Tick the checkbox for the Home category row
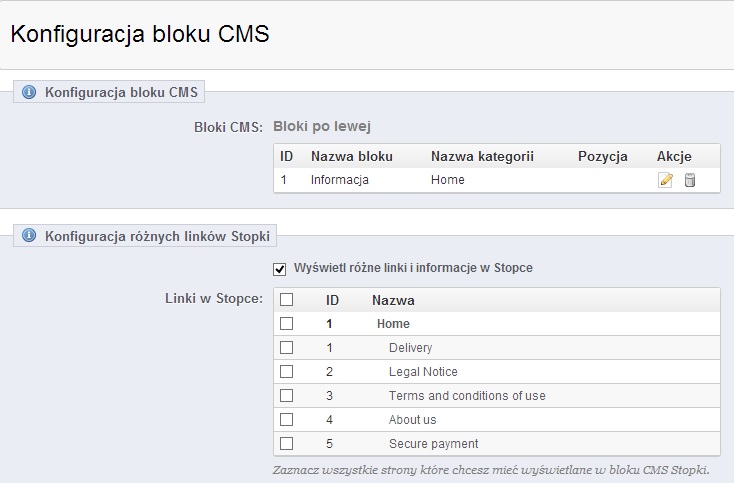 pyautogui.click(x=287, y=324)
